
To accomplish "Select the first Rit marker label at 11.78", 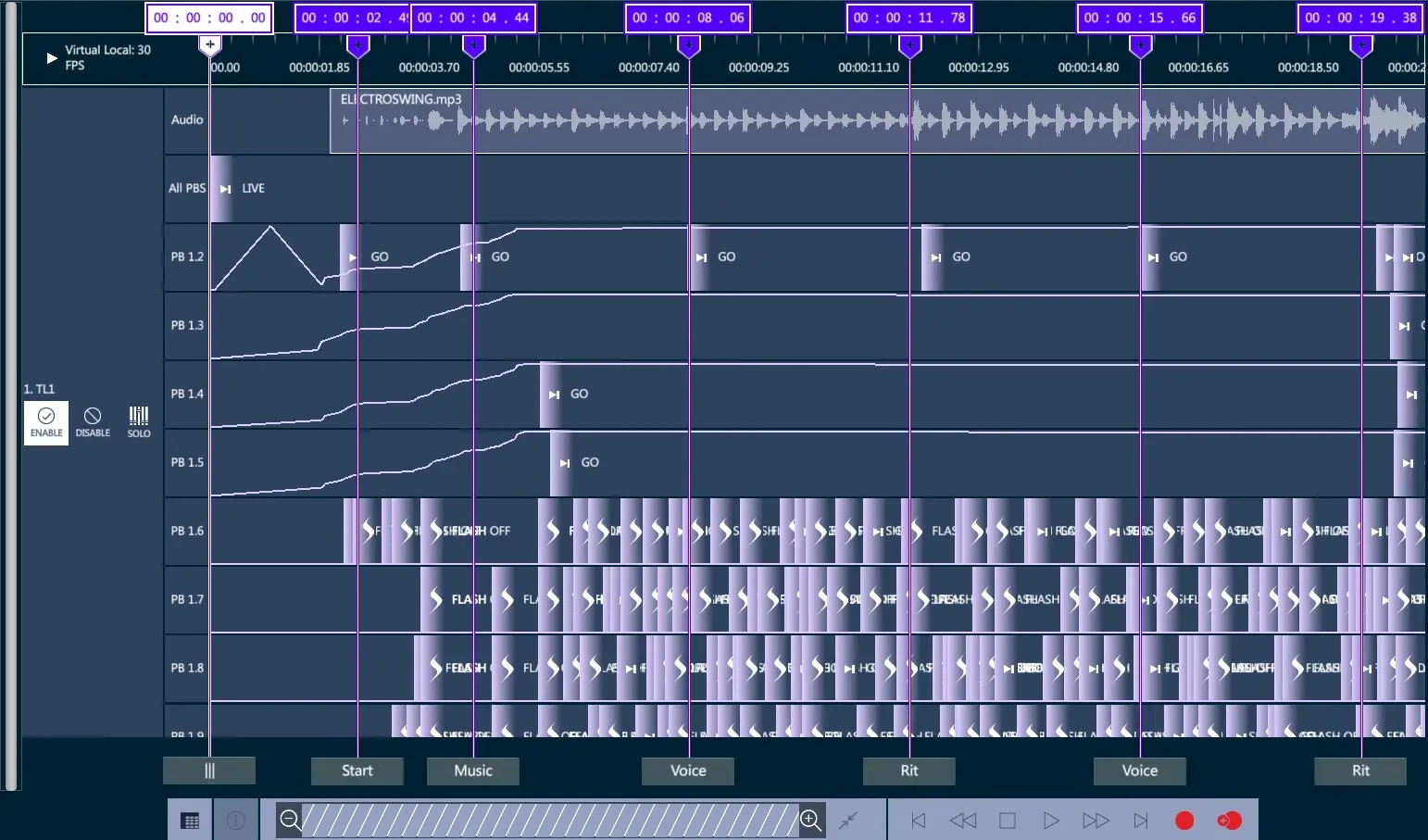I will [909, 771].
